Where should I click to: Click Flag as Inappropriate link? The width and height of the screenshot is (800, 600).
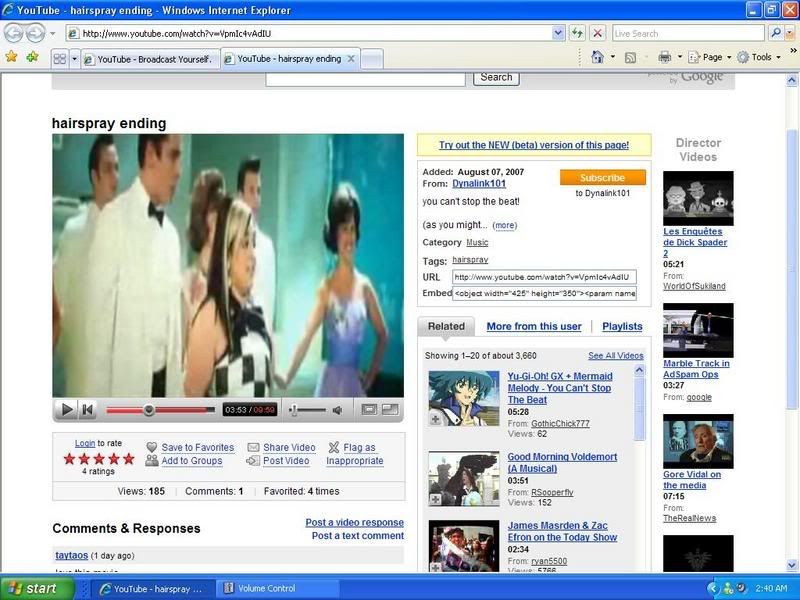click(355, 454)
